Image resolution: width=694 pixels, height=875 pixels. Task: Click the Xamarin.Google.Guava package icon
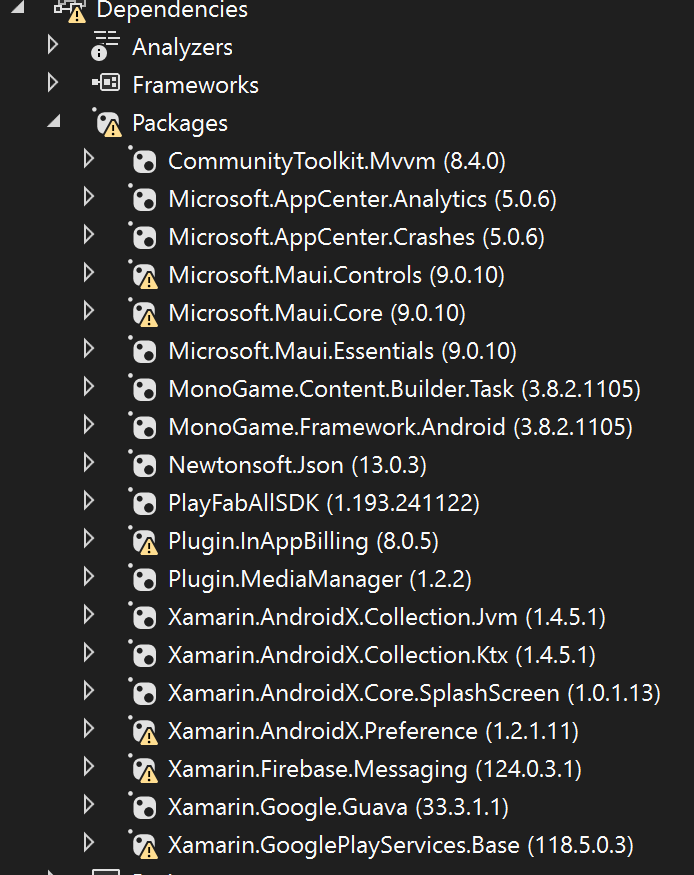coord(144,807)
